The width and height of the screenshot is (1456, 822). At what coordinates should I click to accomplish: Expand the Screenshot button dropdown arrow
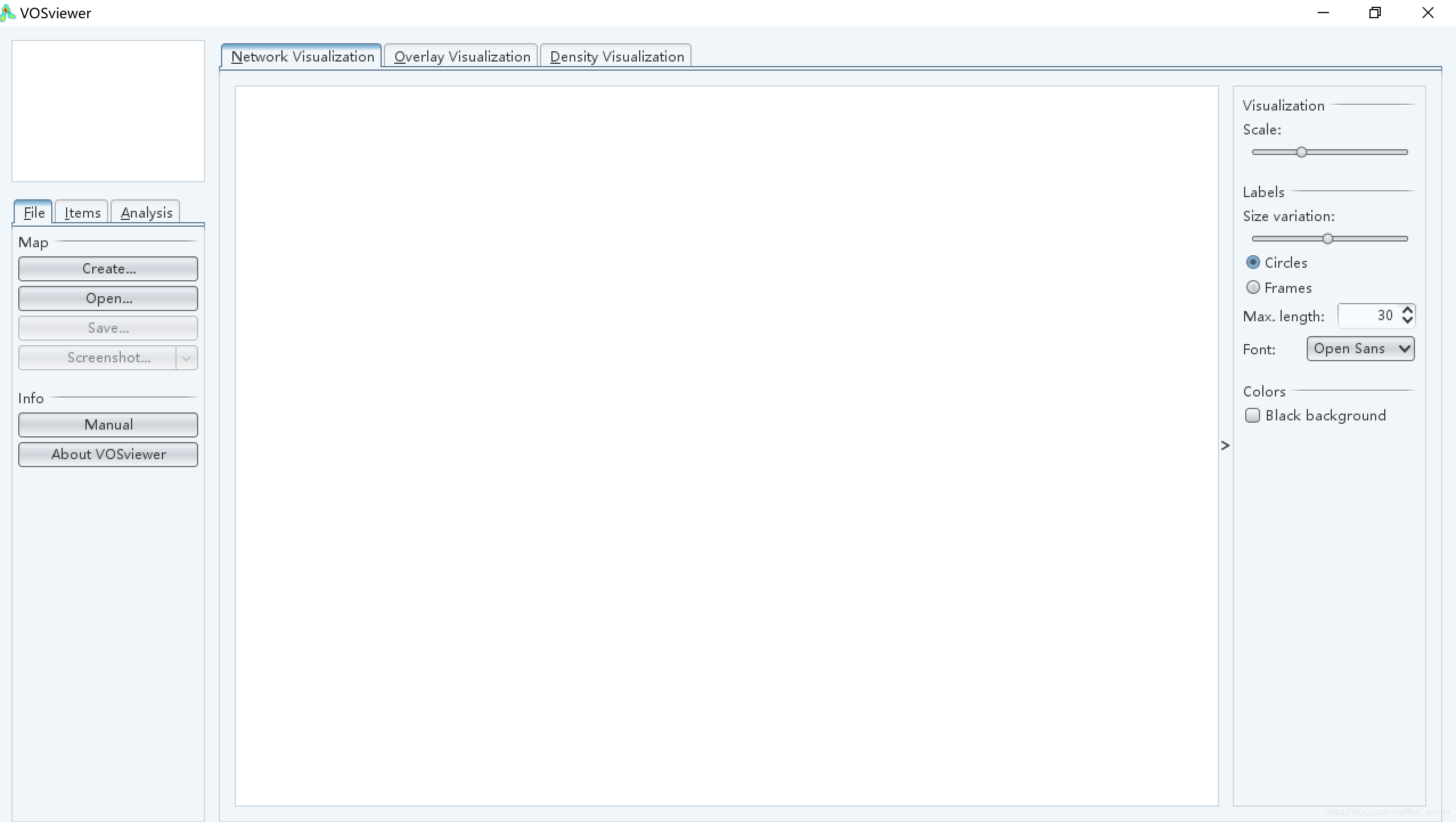tap(186, 358)
